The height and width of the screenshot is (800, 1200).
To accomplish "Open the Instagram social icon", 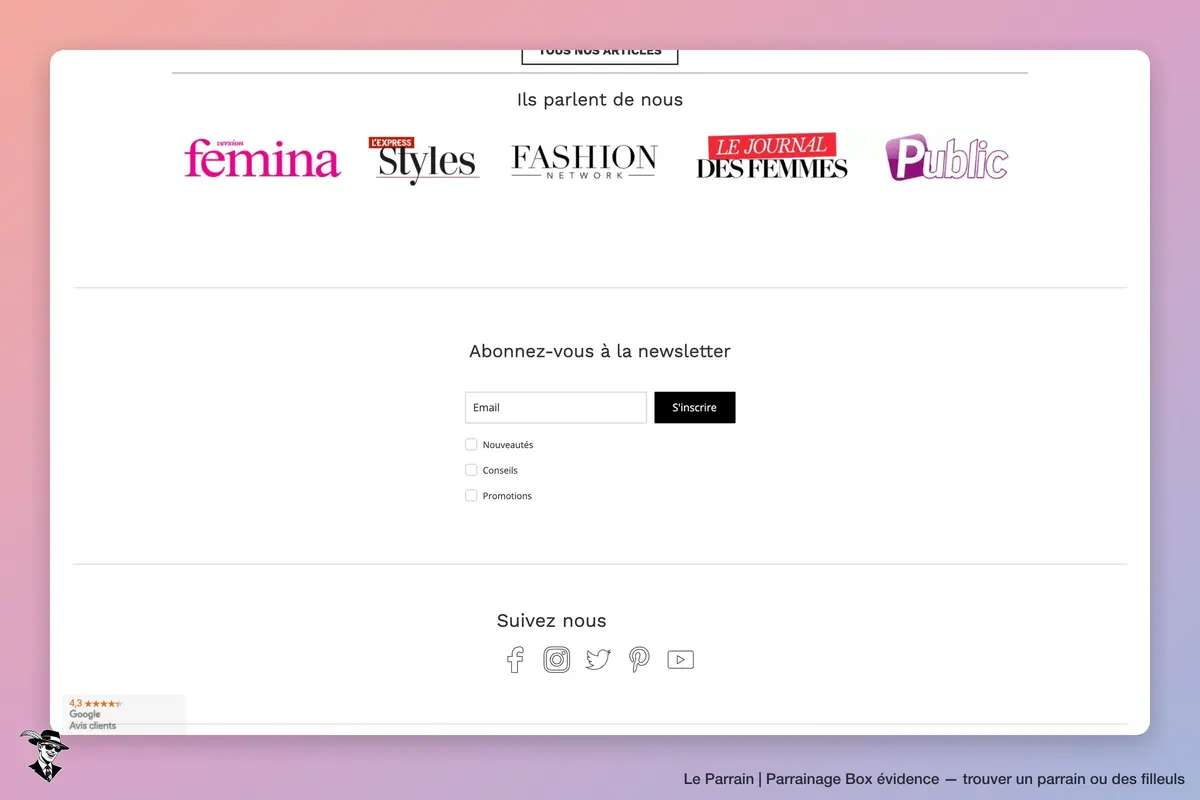I will (x=557, y=660).
